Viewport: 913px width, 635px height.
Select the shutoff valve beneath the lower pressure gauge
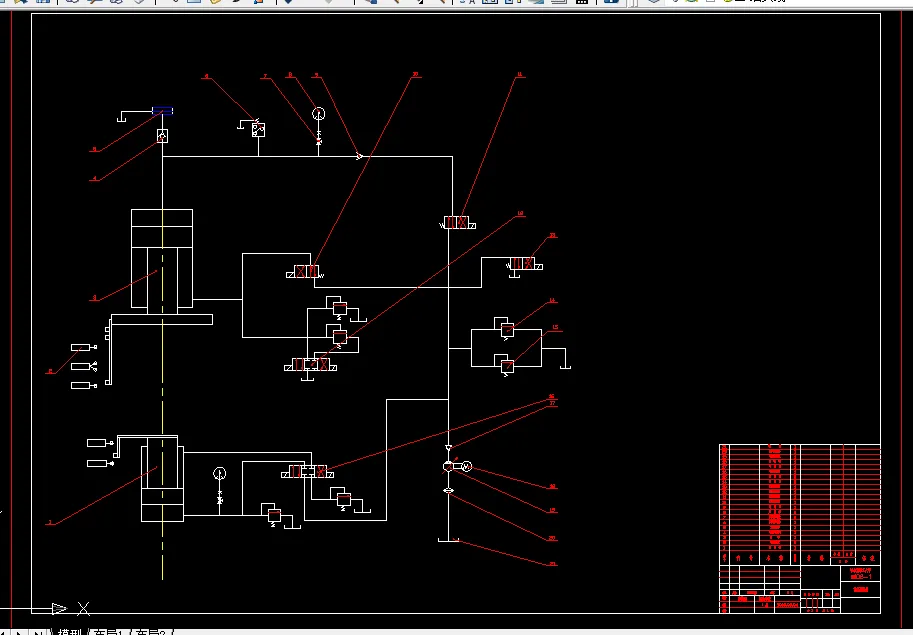click(x=220, y=500)
